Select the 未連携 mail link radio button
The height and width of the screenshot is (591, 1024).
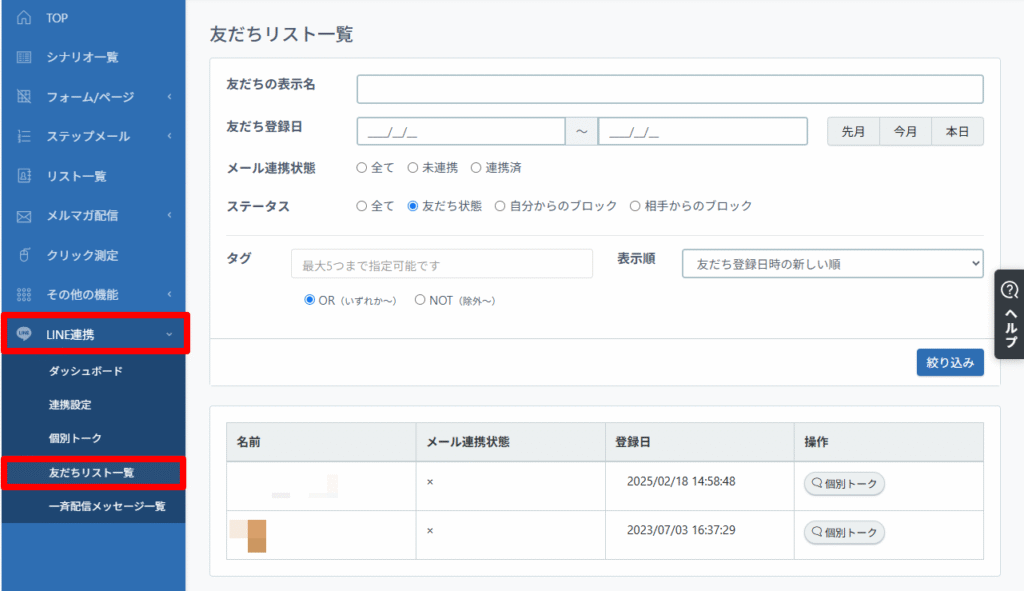pyautogui.click(x=413, y=168)
